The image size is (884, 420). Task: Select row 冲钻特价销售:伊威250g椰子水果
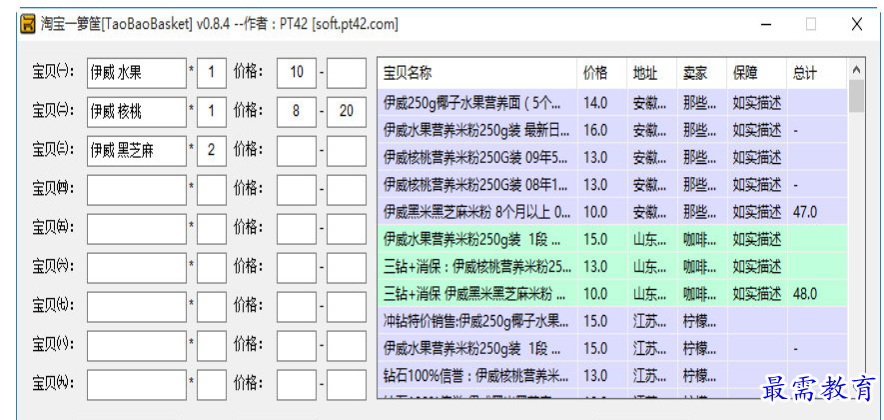pyautogui.click(x=613, y=321)
